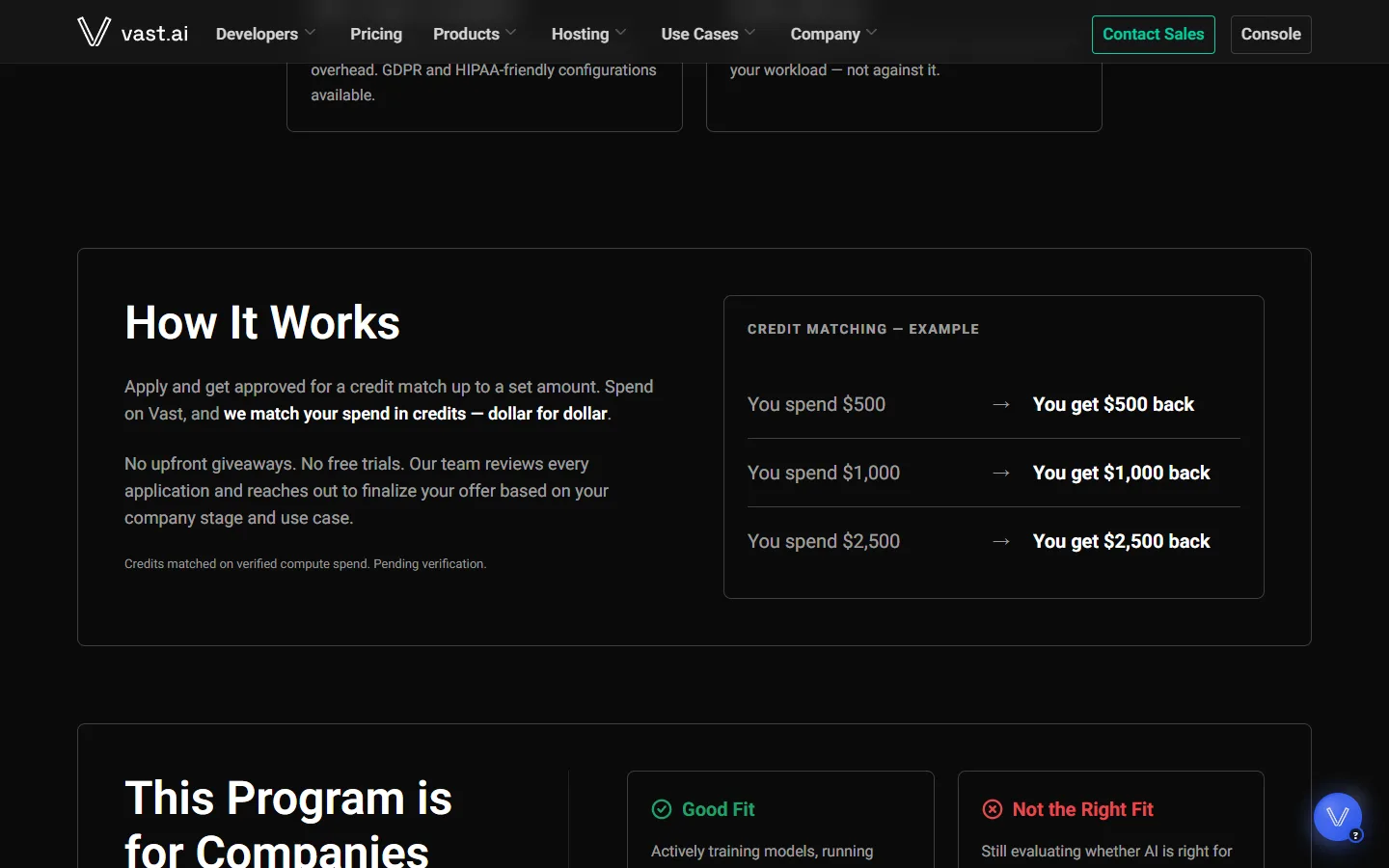Click the arrow next to You spend $500
The image size is (1389, 868).
click(x=1001, y=404)
